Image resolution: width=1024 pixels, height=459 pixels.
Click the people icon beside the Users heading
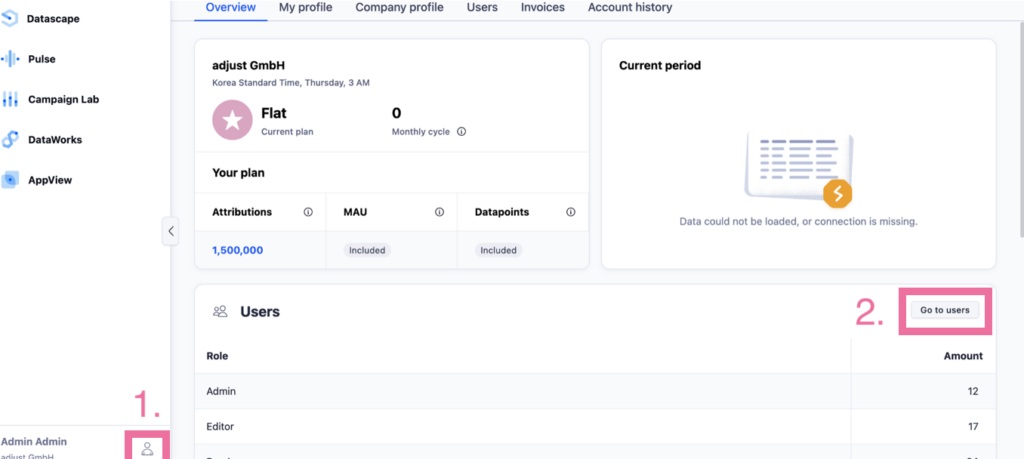pyautogui.click(x=220, y=311)
